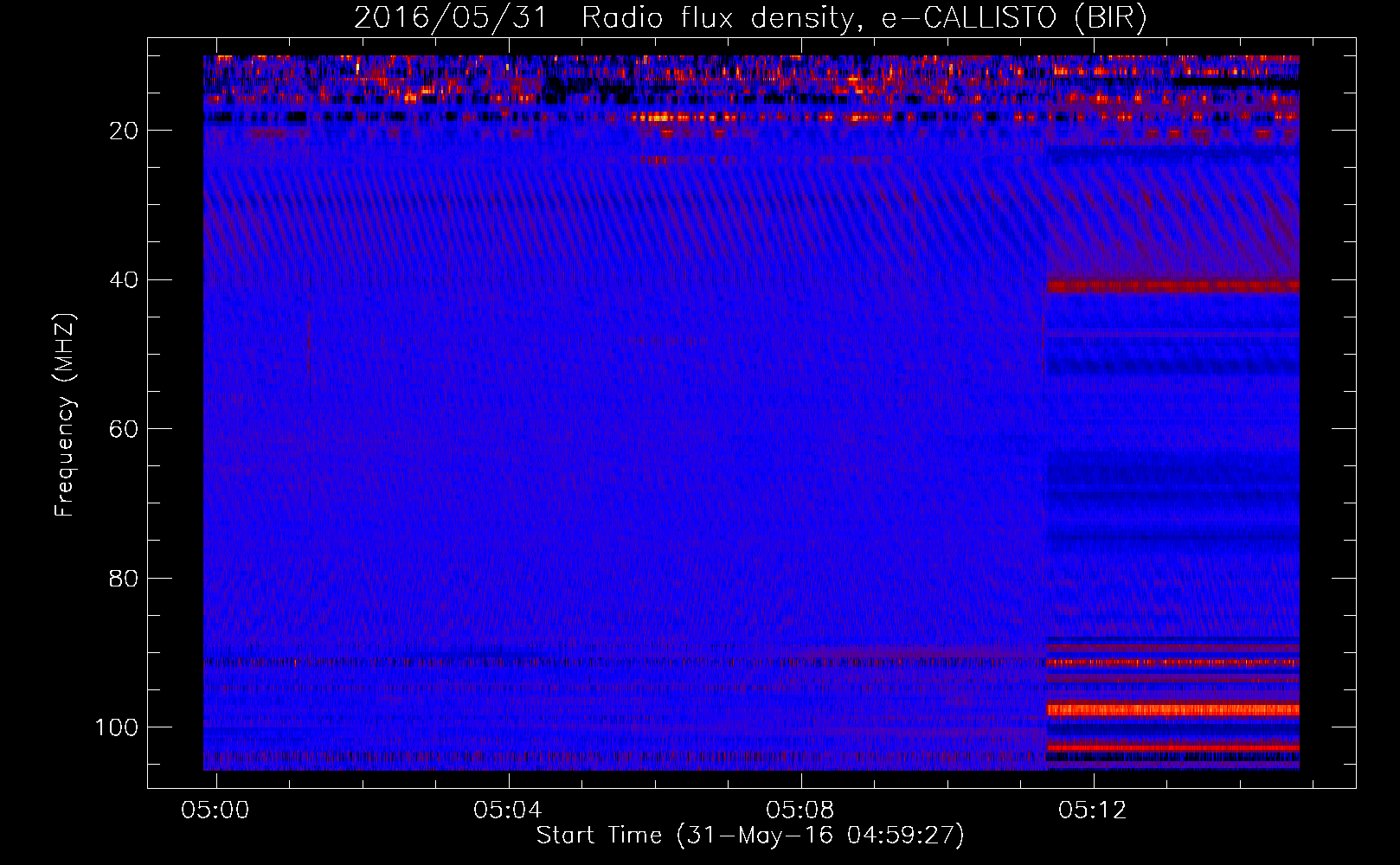The width and height of the screenshot is (1400, 865).
Task: Click the 05:00 time tick label
Action: [x=215, y=811]
